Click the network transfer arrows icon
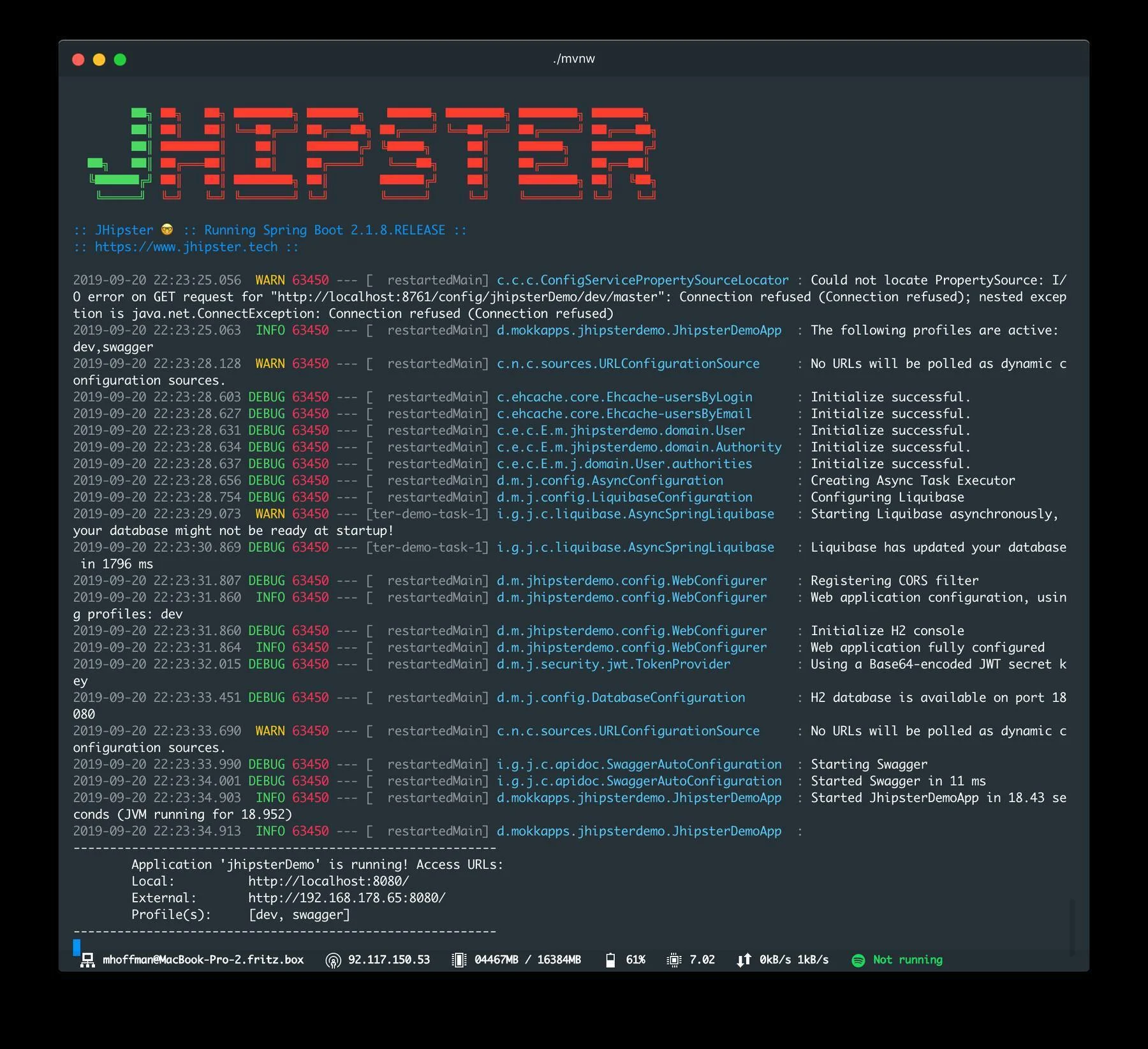This screenshot has height=1049, width=1148. pyautogui.click(x=744, y=960)
